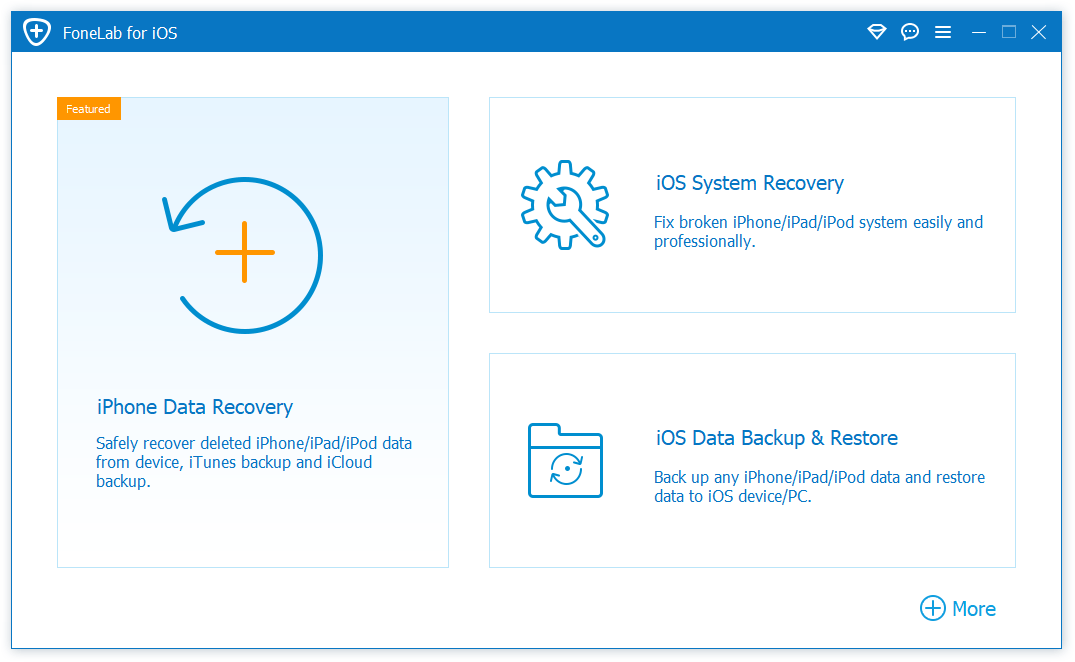The width and height of the screenshot is (1075, 662).
Task: Click the FoneLab for iOS window title
Action: pos(120,33)
